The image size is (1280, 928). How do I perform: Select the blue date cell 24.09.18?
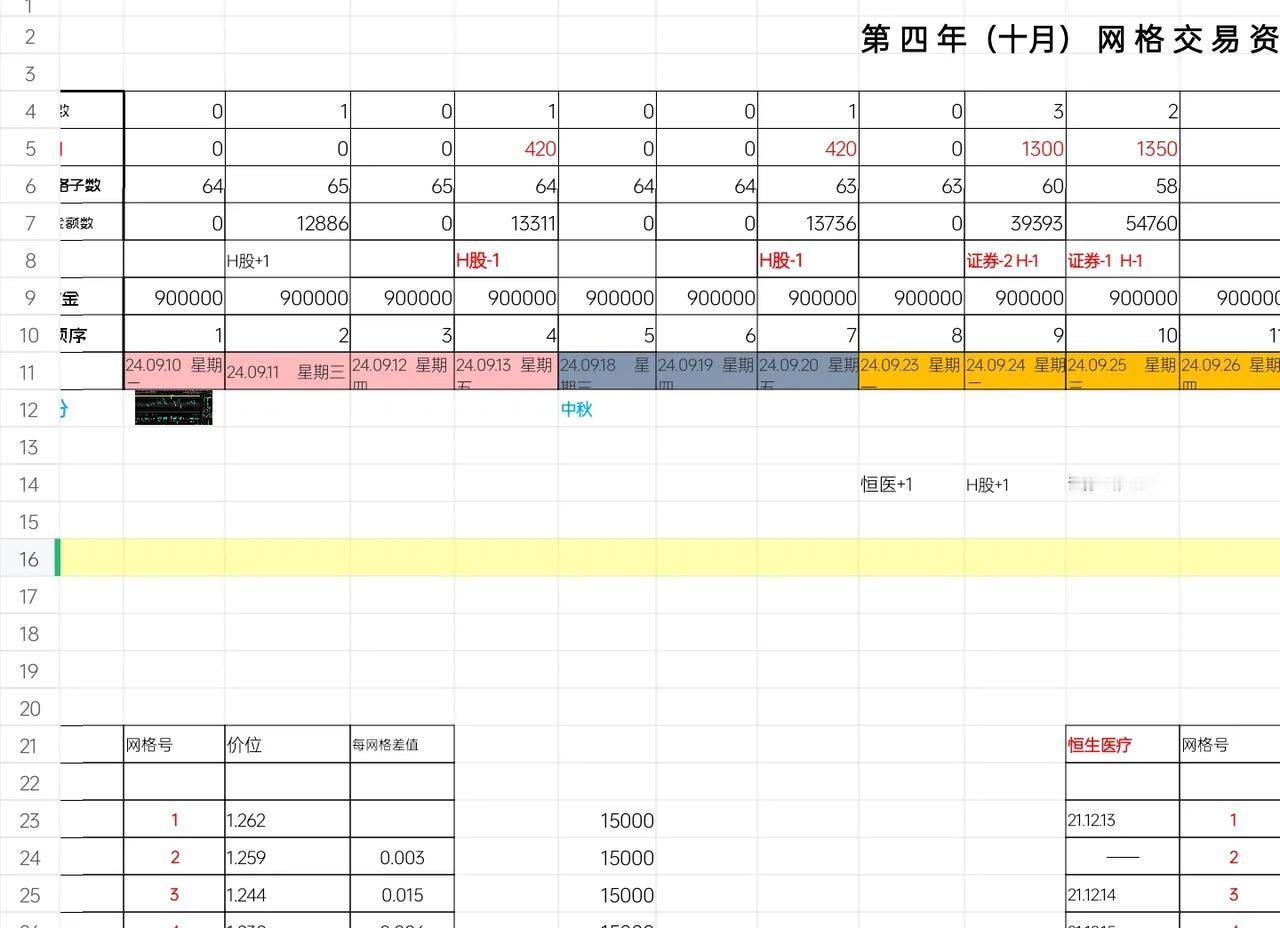coord(607,371)
